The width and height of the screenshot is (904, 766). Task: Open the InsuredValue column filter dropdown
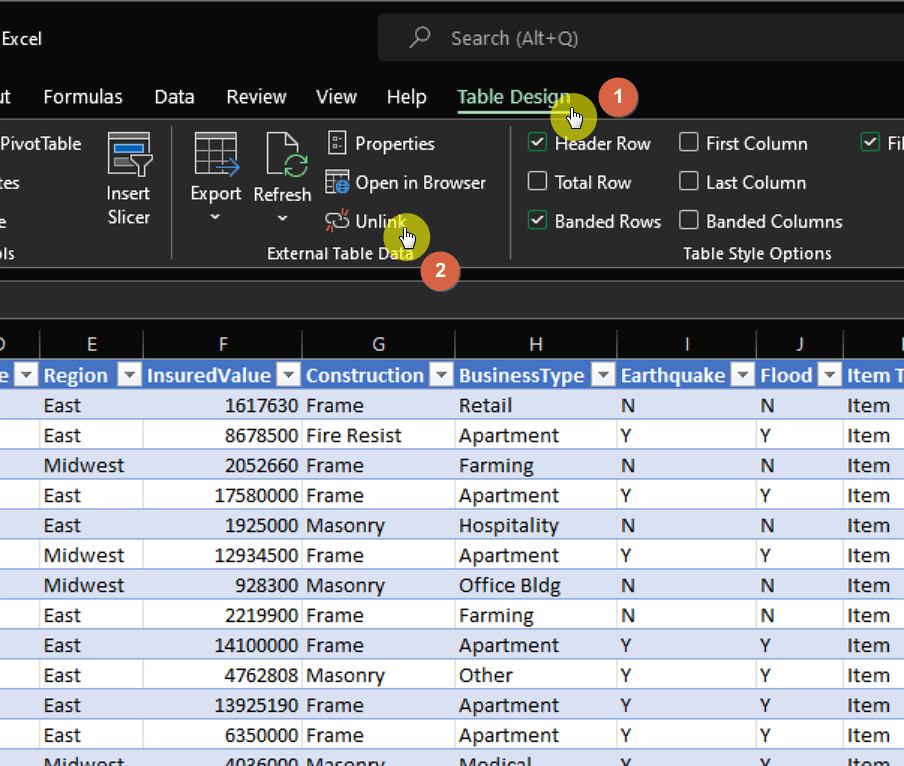tap(288, 376)
